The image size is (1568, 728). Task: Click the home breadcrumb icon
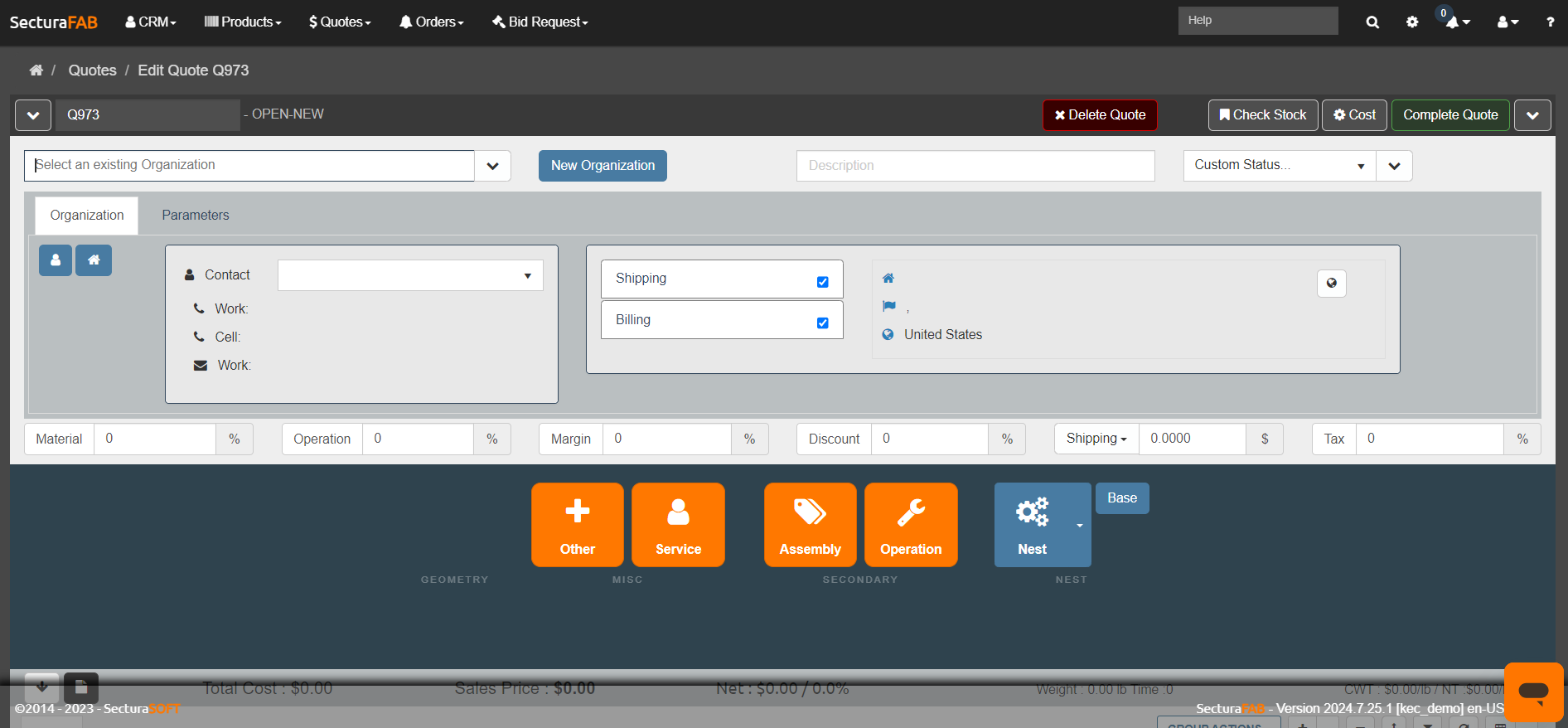(36, 70)
